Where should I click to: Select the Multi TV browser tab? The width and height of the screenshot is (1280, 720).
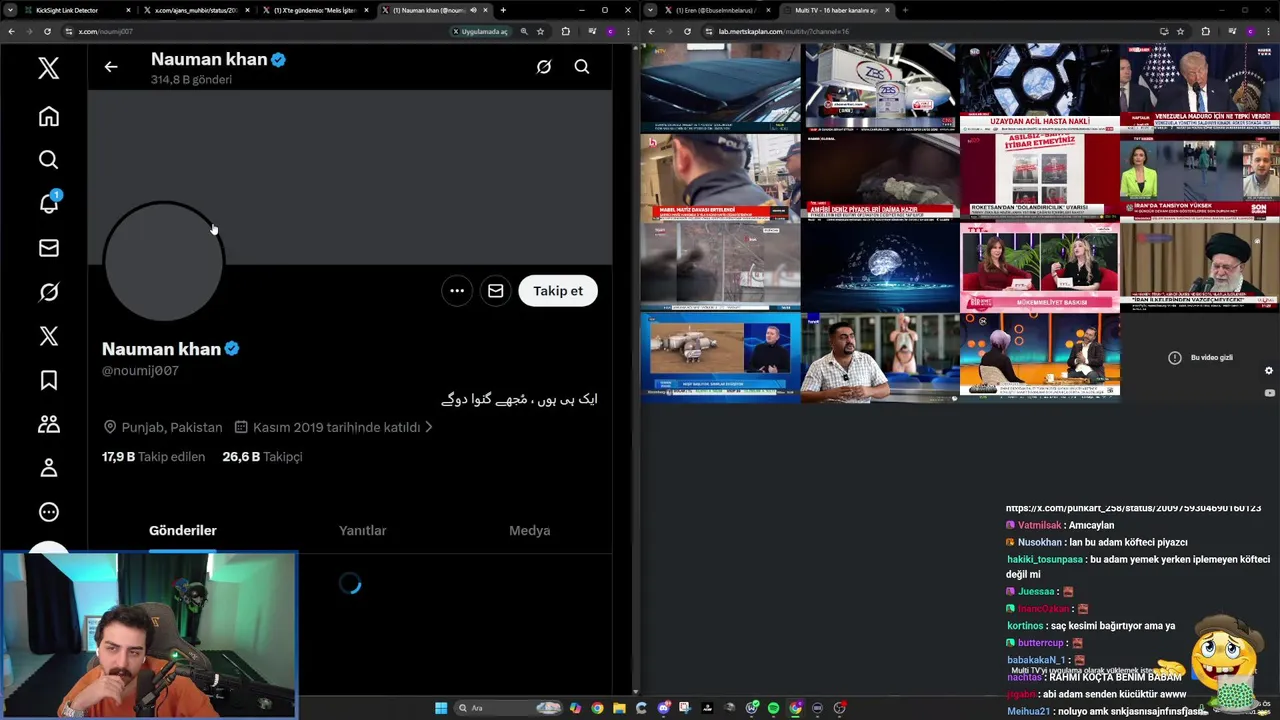coord(838,10)
